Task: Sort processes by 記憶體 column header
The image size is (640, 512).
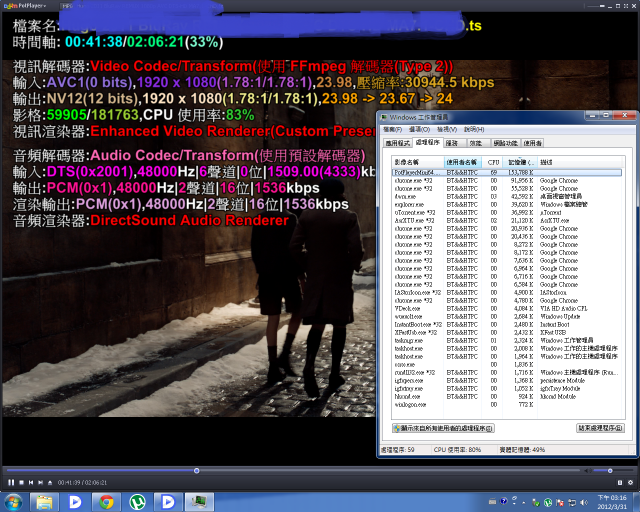Action: (520, 162)
